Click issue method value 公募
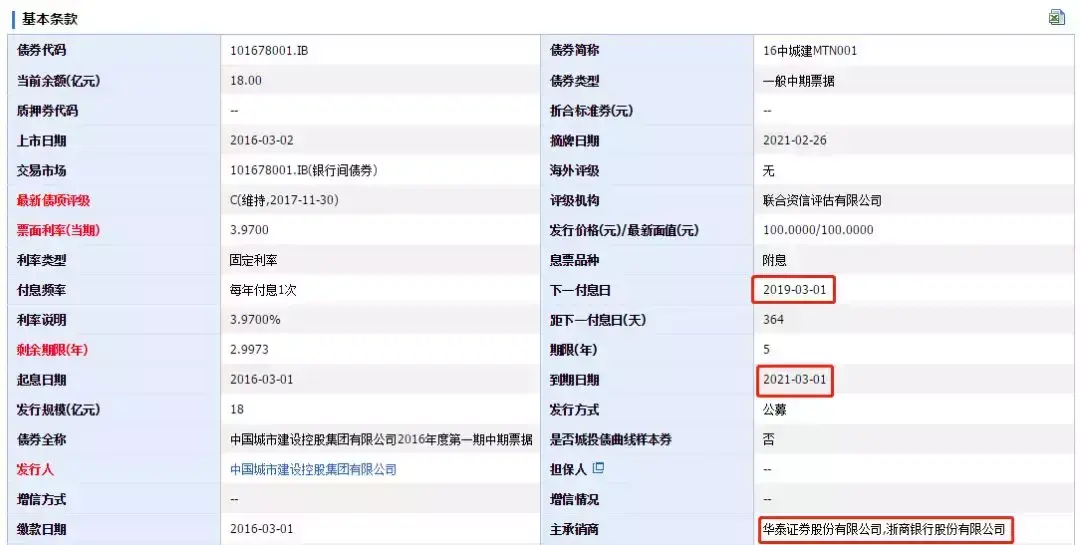1080x545 pixels. click(x=775, y=410)
